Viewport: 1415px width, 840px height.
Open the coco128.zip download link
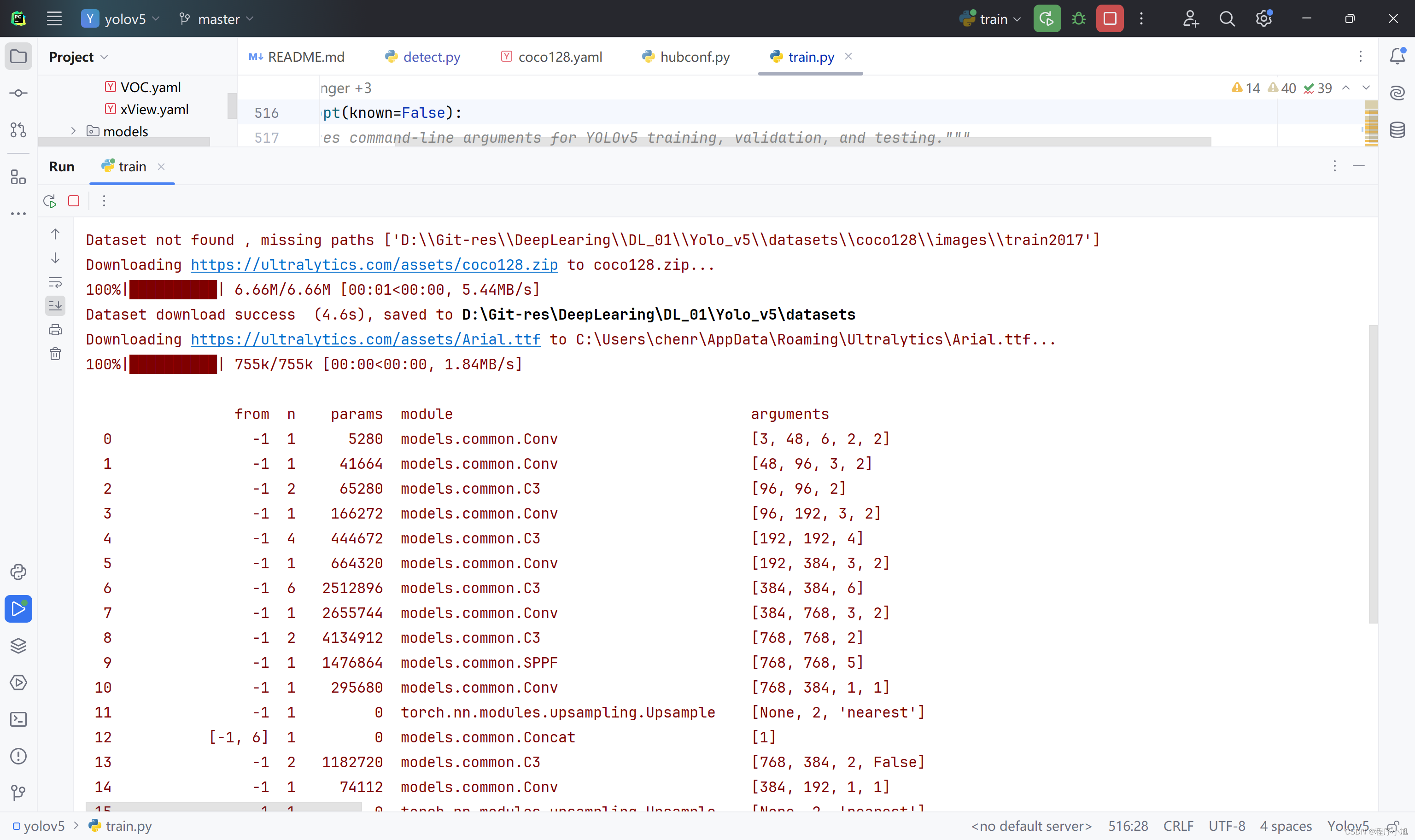point(374,264)
